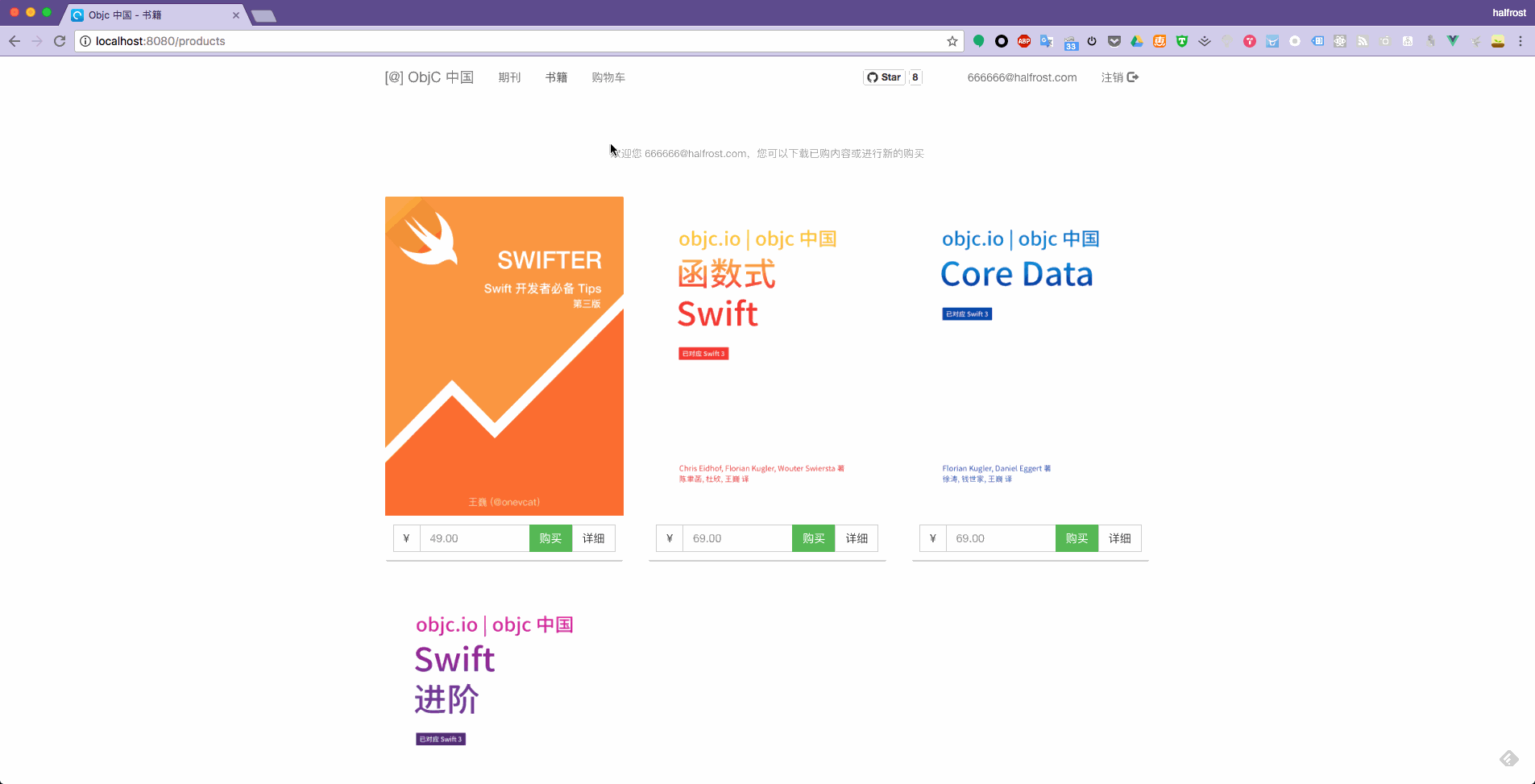
Task: Buy SWIFTER with the 49.00 购买 button
Action: click(550, 538)
